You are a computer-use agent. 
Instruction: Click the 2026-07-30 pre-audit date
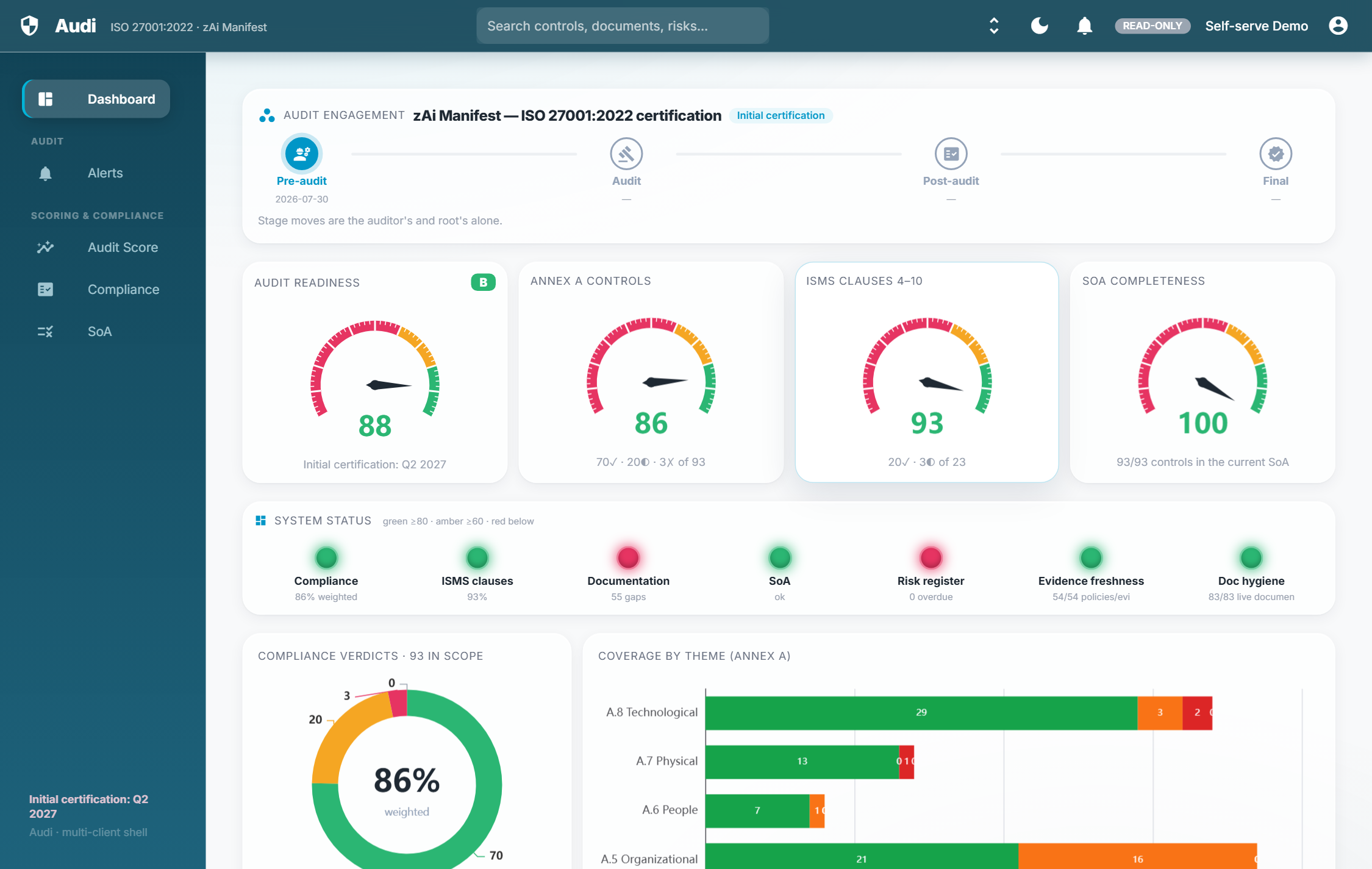pos(302,199)
